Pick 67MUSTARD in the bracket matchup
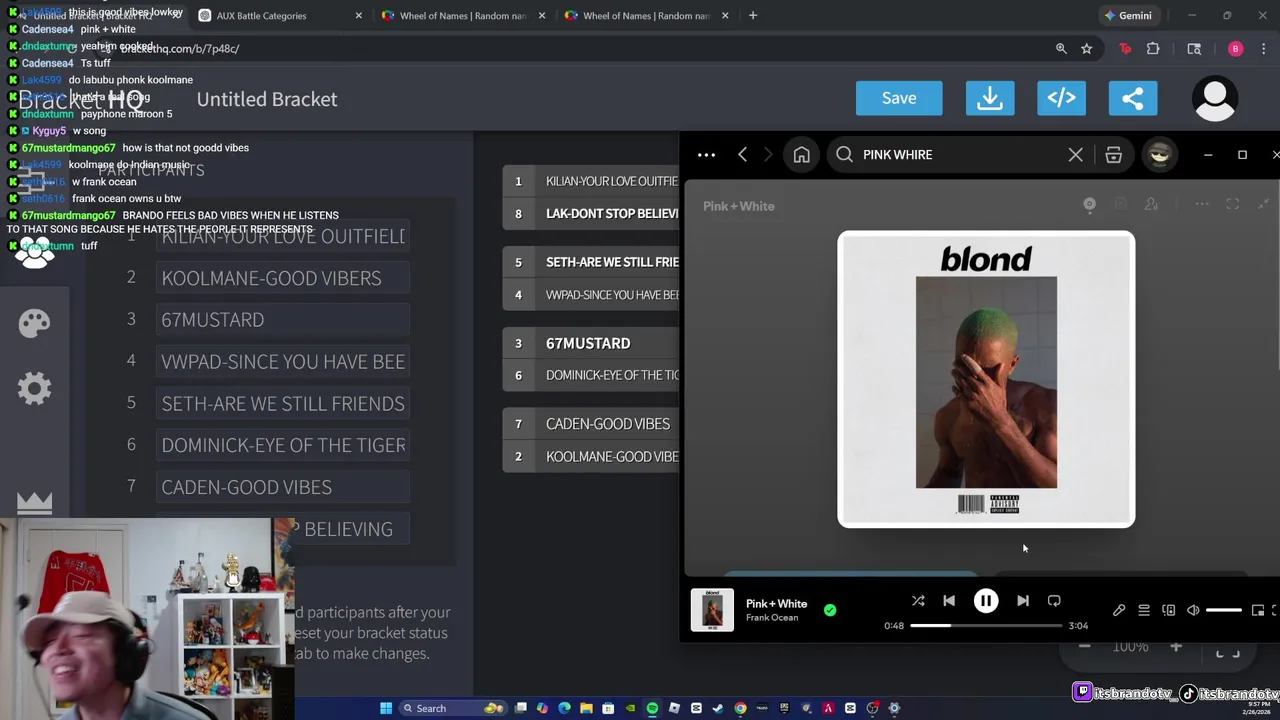 (591, 343)
